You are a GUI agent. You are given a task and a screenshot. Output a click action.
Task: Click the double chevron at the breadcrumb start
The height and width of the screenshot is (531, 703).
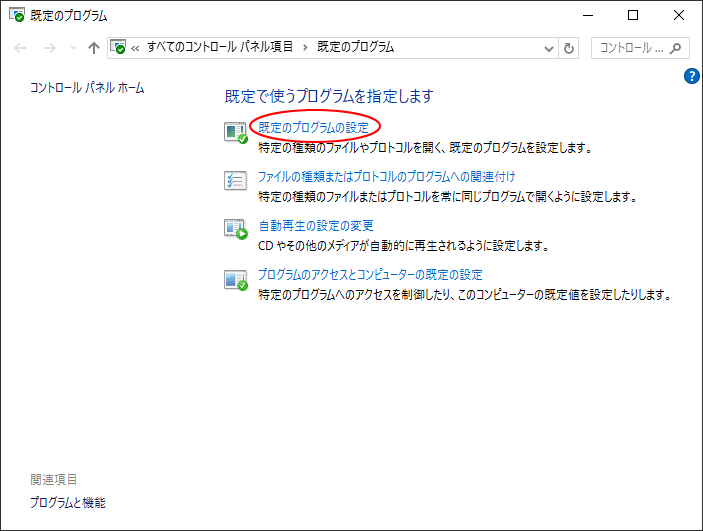coord(135,48)
